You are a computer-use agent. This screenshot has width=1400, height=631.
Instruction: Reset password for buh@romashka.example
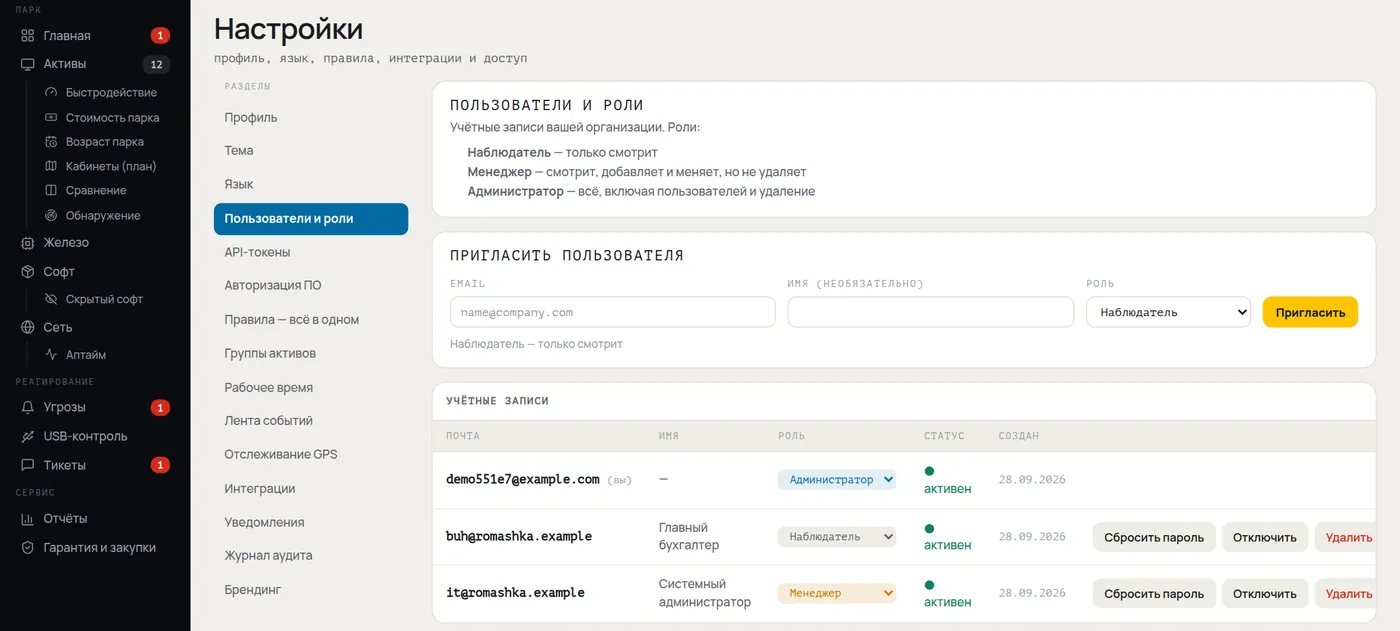(x=1154, y=537)
